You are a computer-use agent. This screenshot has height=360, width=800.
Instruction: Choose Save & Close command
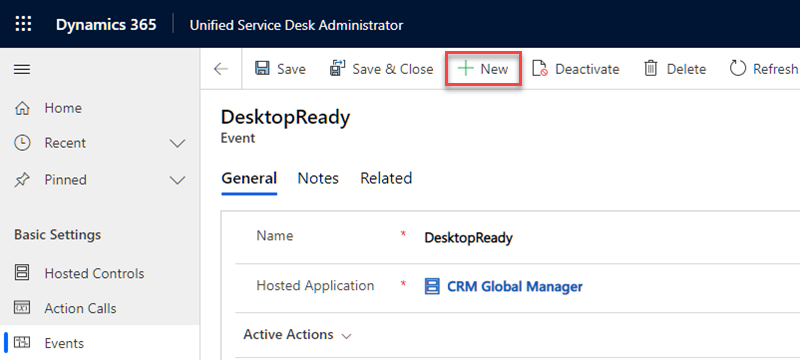pos(393,69)
